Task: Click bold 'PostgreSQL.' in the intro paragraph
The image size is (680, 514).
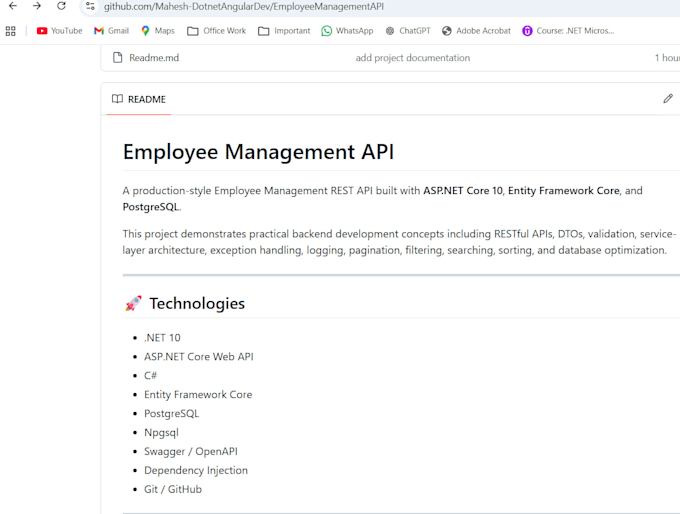Action: click(152, 207)
